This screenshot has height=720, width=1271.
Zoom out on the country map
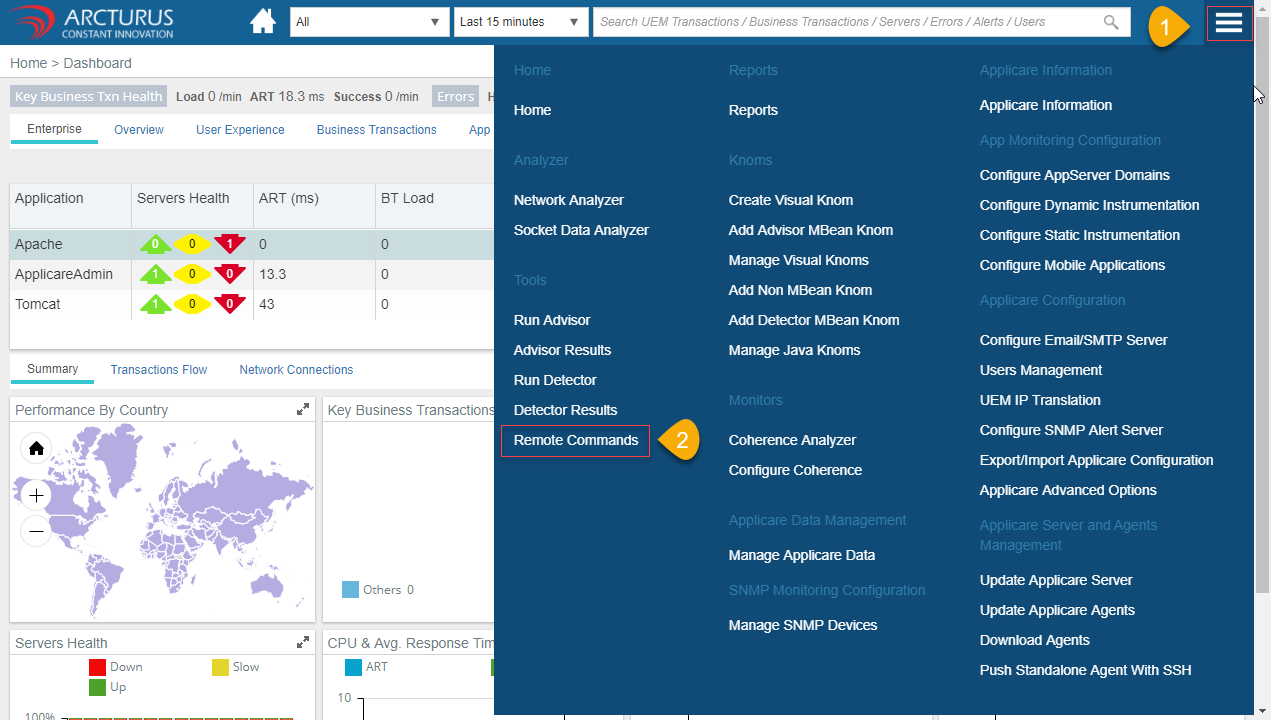click(36, 531)
